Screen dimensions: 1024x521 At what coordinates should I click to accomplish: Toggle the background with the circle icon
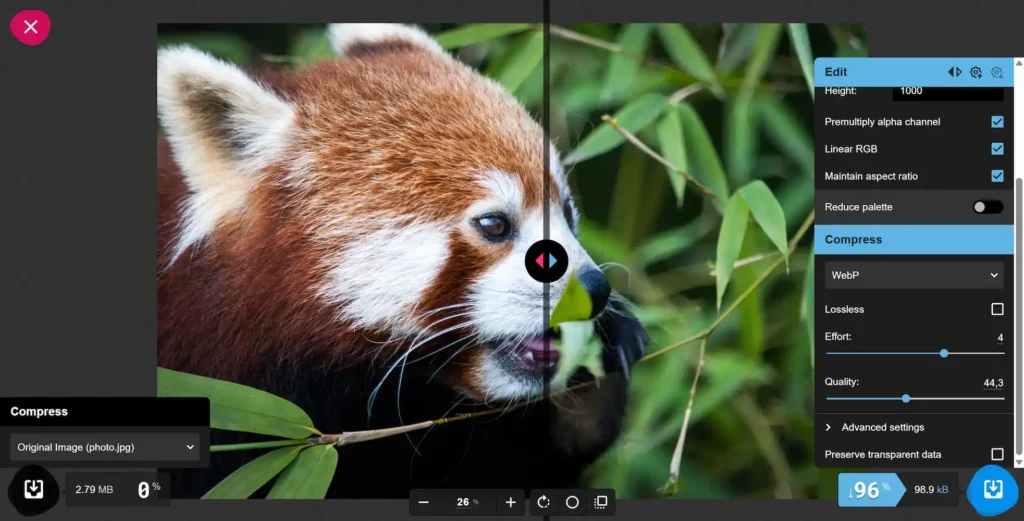[572, 502]
